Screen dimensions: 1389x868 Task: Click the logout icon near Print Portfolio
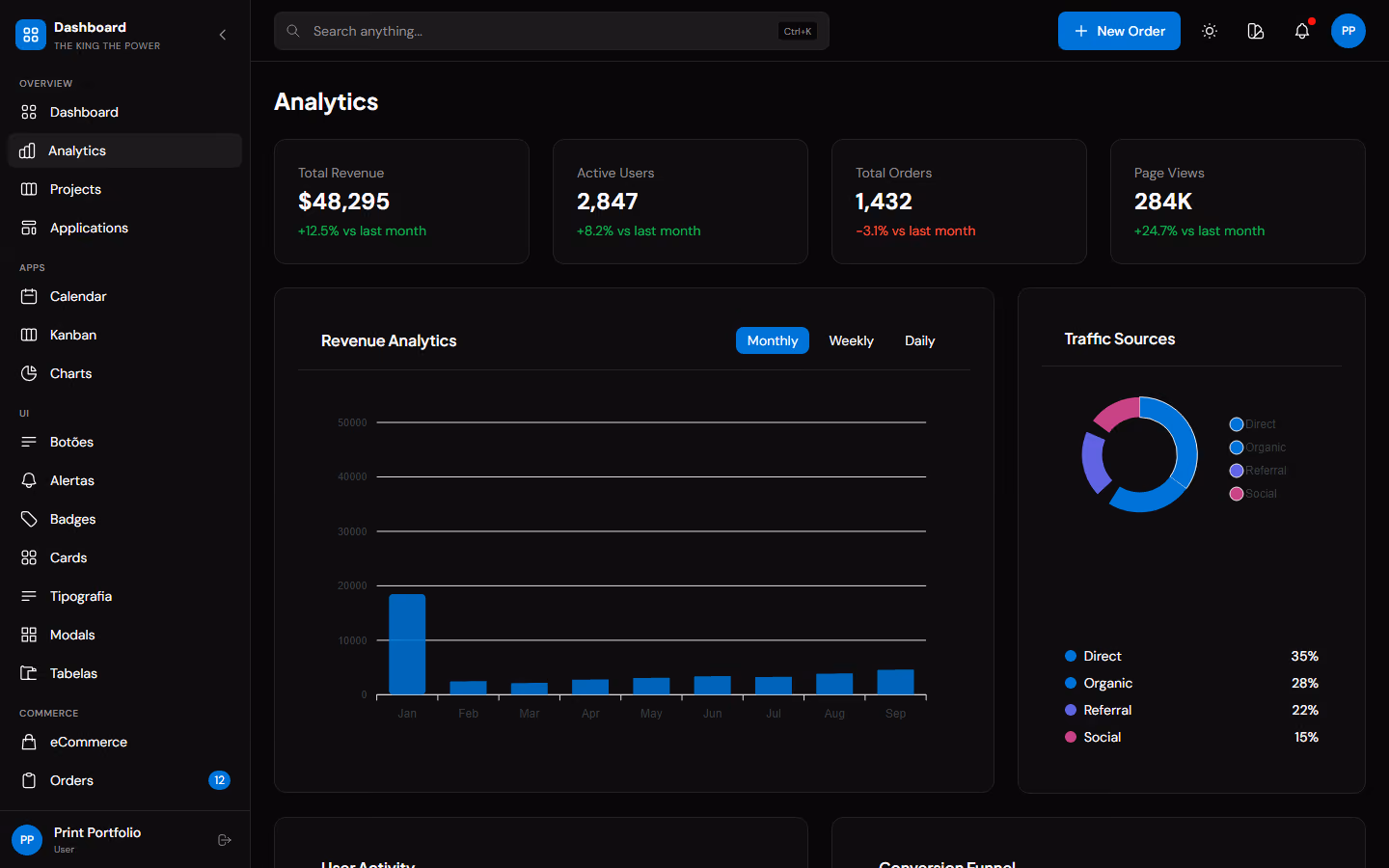coord(225,840)
